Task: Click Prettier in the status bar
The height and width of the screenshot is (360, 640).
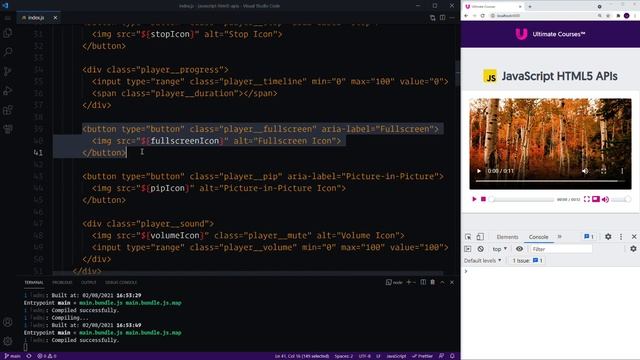Action: pos(422,356)
